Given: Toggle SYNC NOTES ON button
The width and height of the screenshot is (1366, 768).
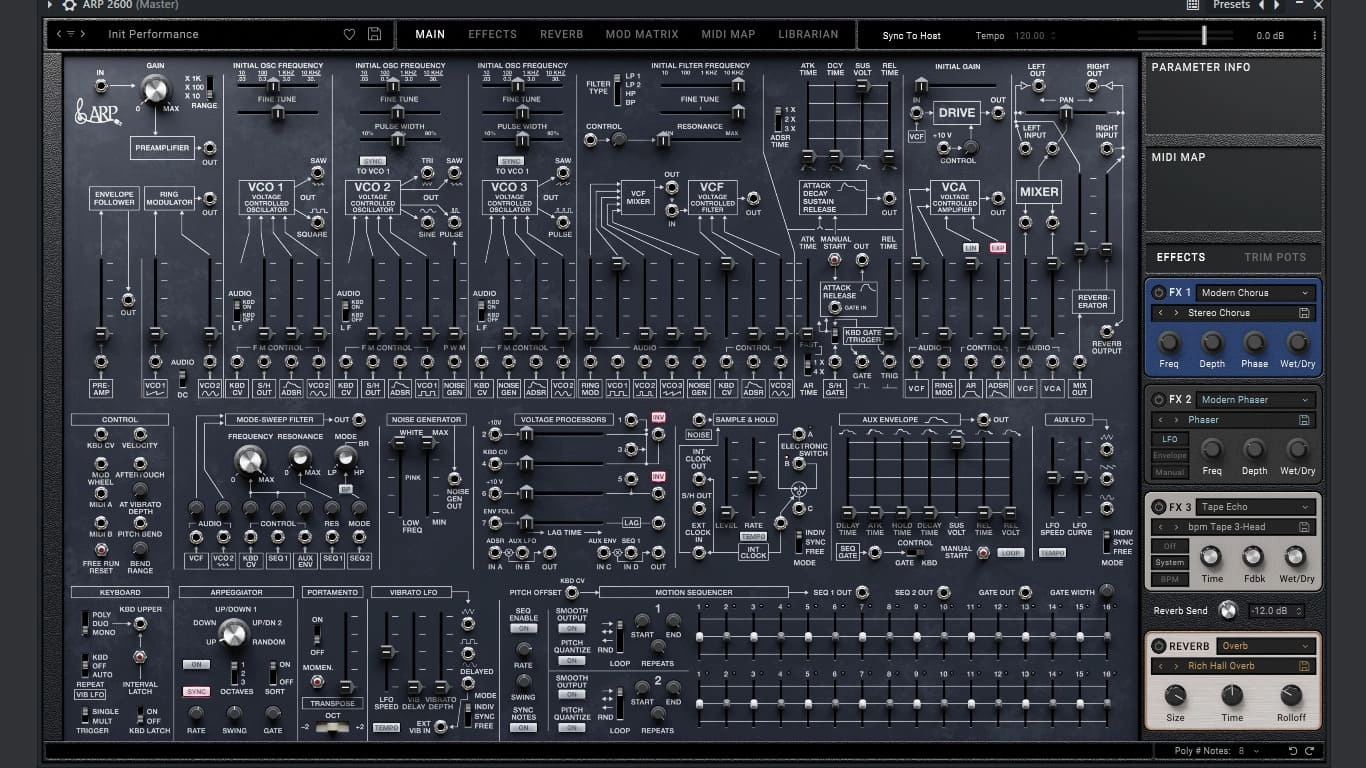Looking at the screenshot, I should click(523, 728).
